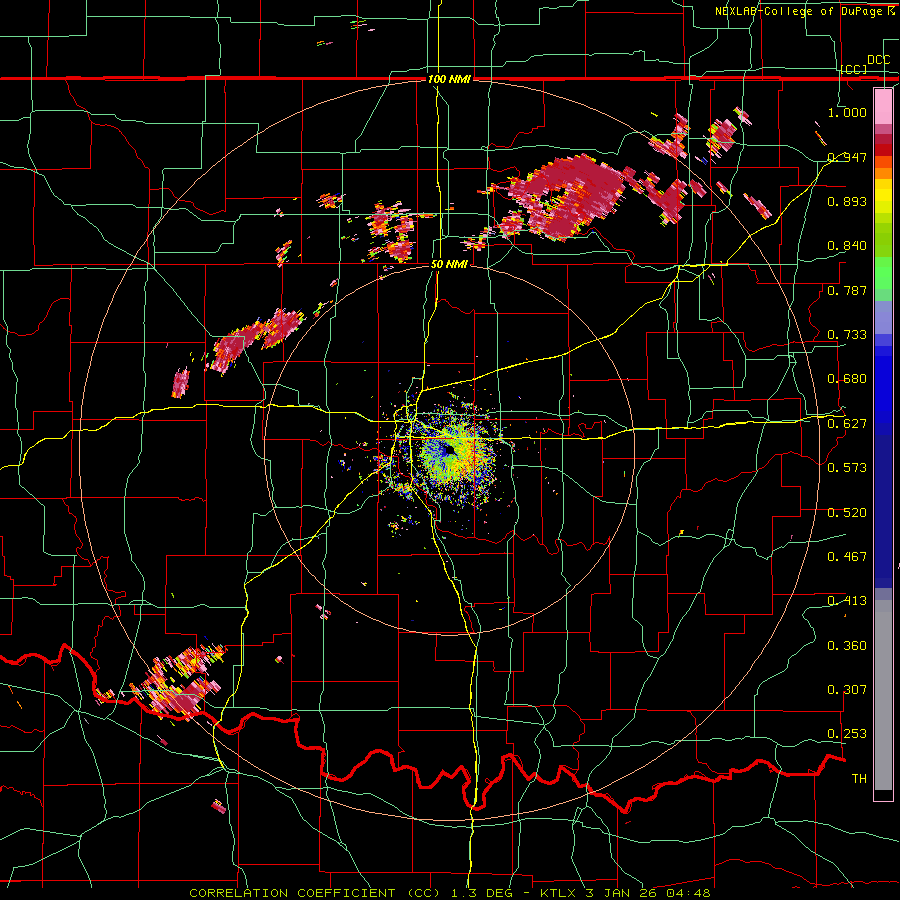The width and height of the screenshot is (900, 900).
Task: Click the 0.360 color scale label
Action: tap(847, 646)
